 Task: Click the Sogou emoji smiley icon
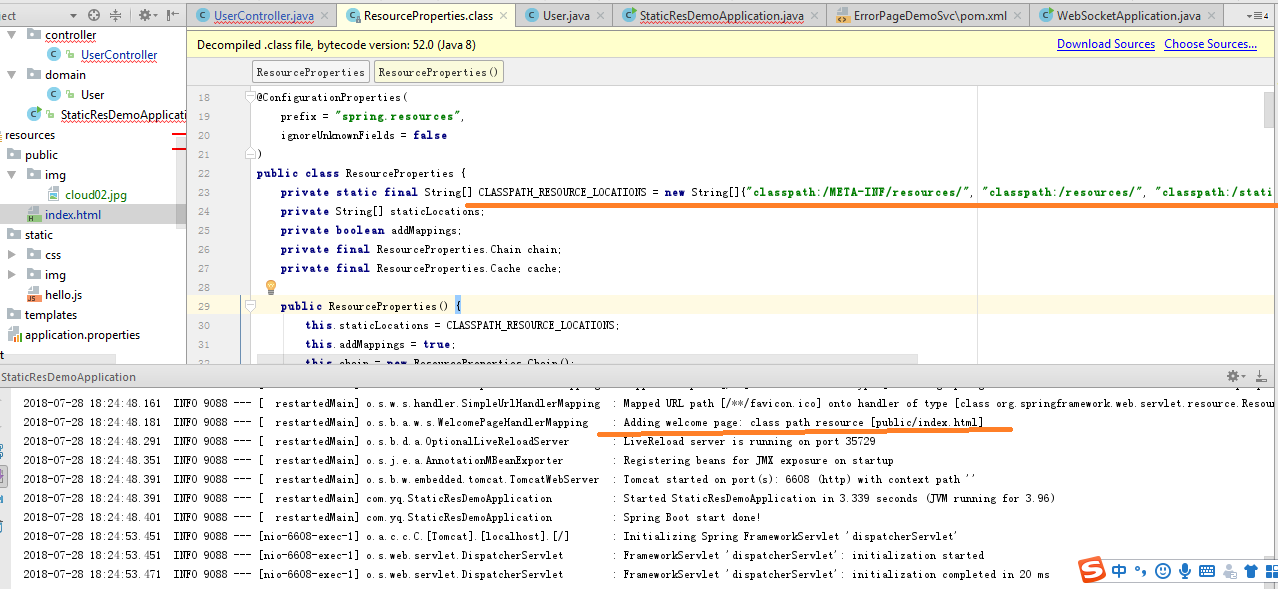(1162, 571)
